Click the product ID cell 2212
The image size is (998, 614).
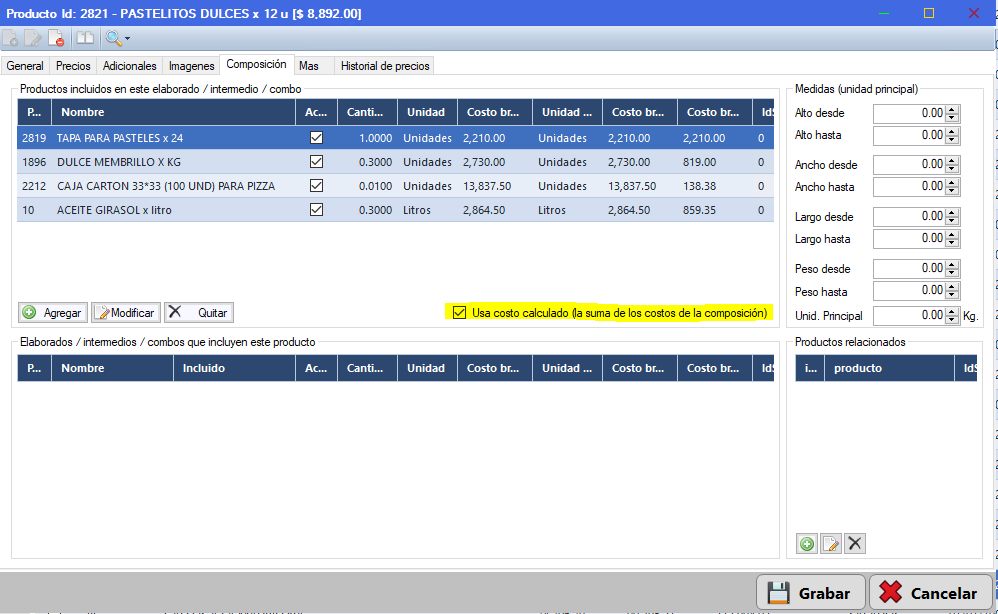pyautogui.click(x=34, y=186)
